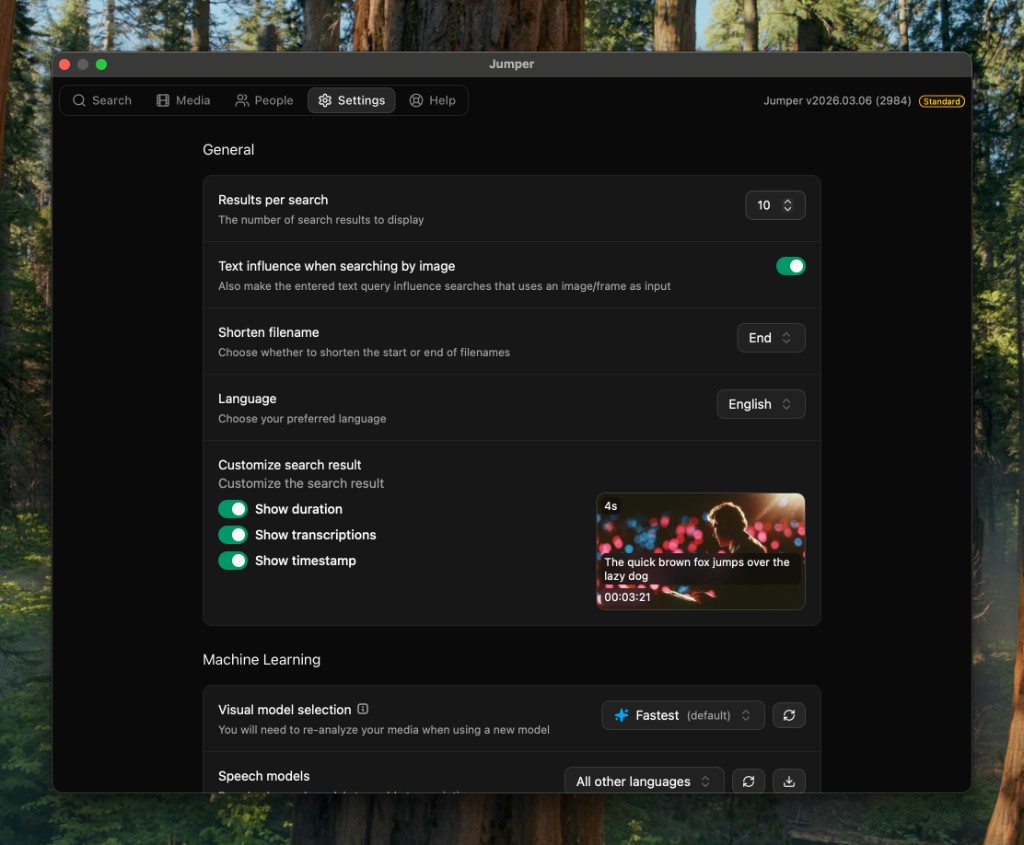
Task: Open the Shorten filename dropdown
Action: coord(770,338)
